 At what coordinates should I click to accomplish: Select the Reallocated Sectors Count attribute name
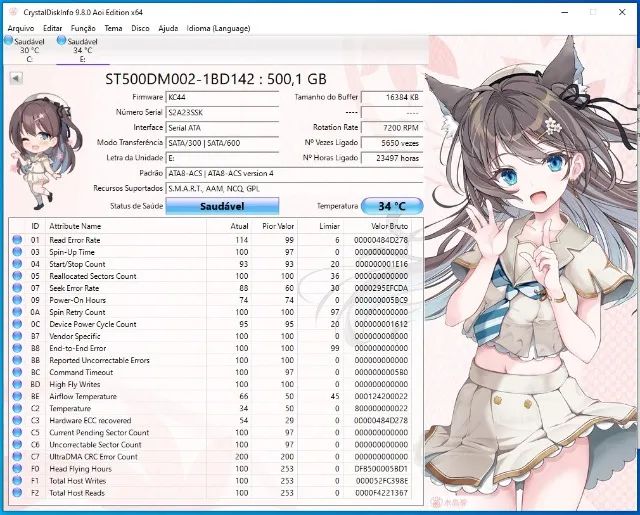pos(93,276)
